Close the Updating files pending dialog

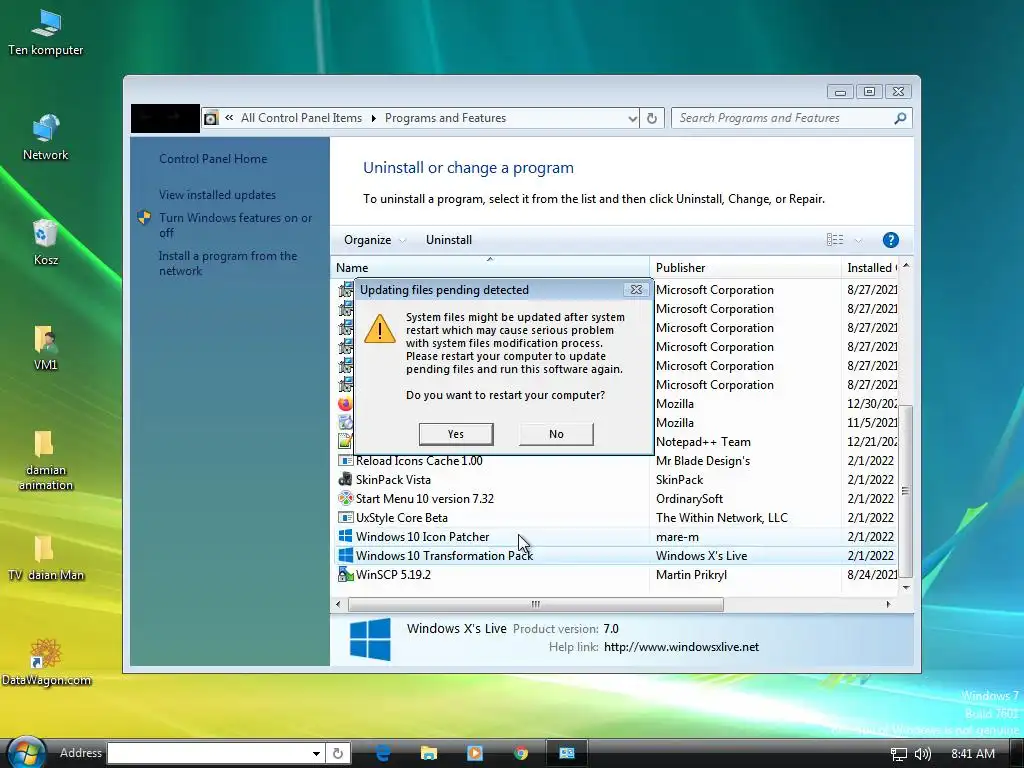[x=636, y=289]
